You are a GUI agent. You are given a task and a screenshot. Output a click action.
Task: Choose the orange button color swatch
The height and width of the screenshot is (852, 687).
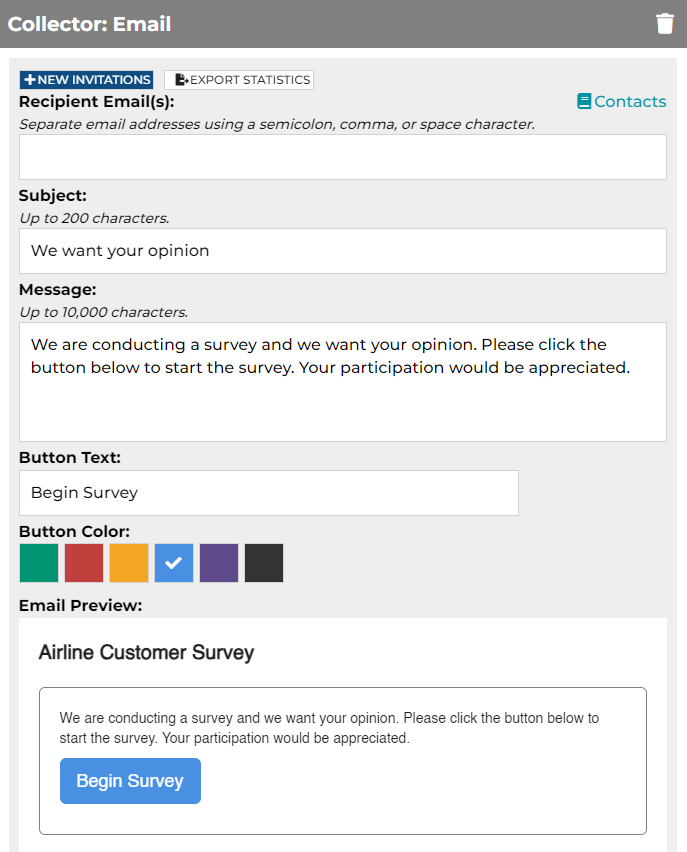click(x=129, y=563)
